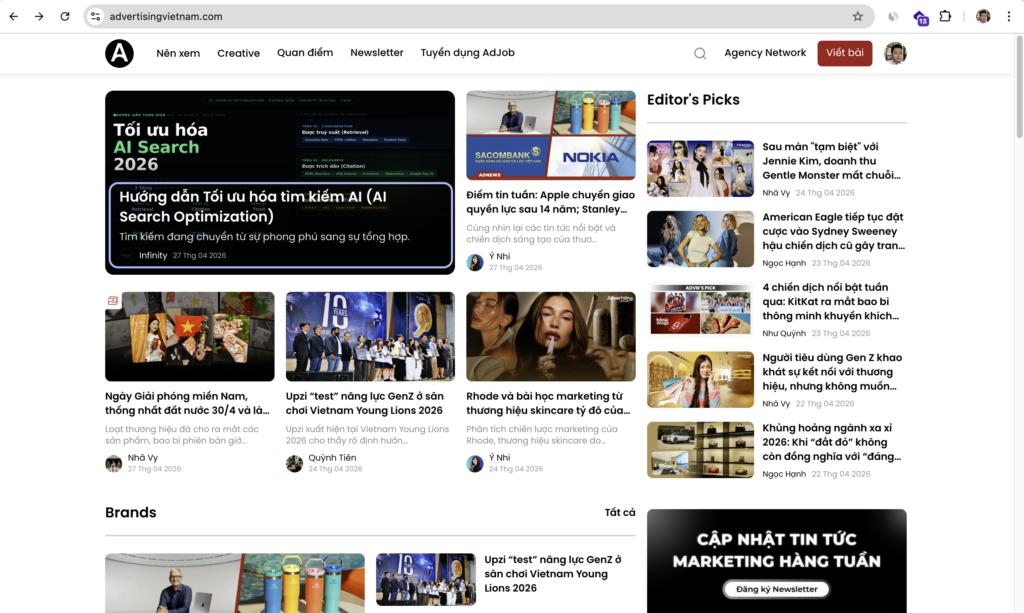Bookmark this page with the star icon
Viewport: 1024px width, 613px height.
857,16
